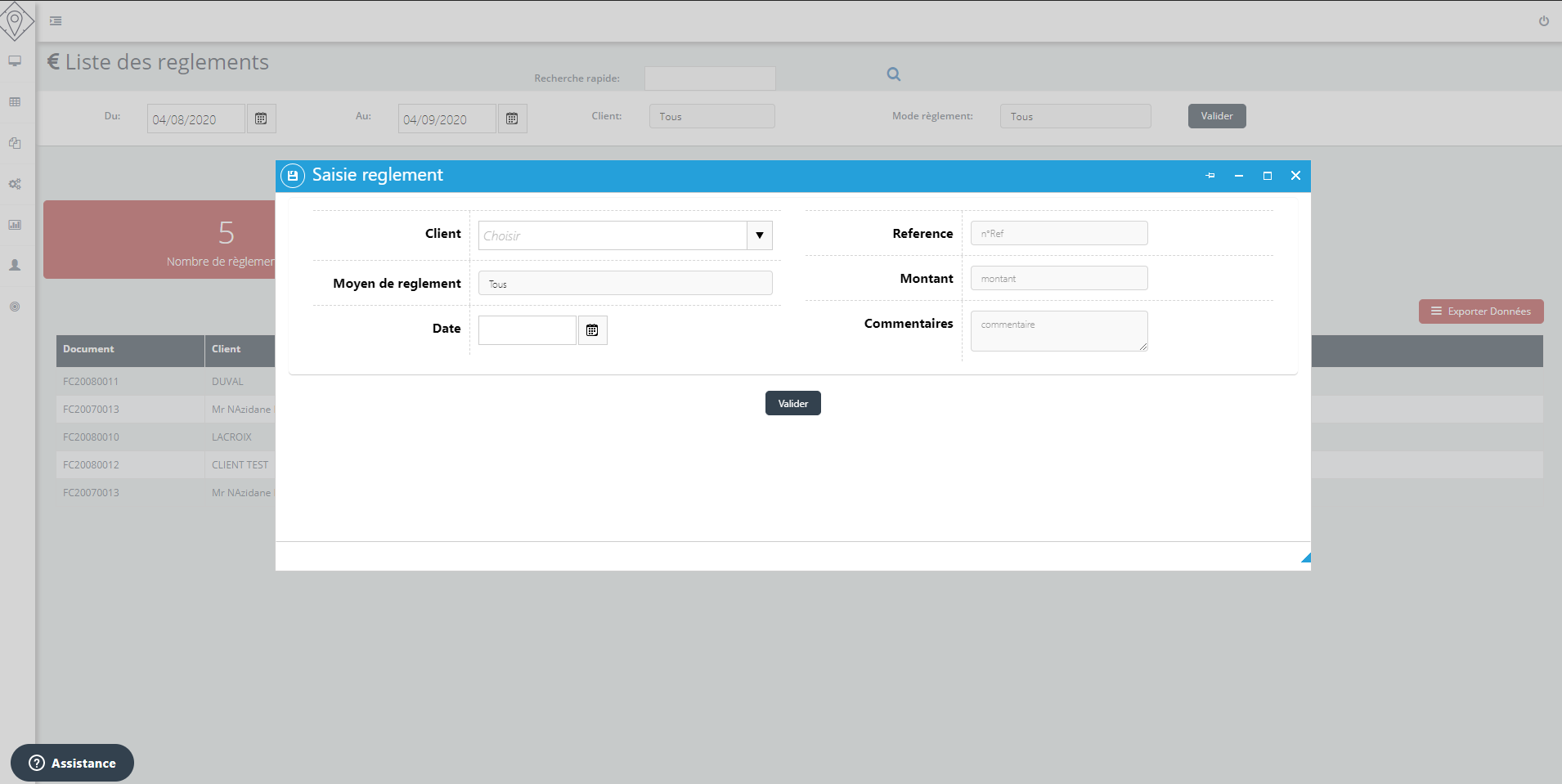Viewport: 1562px width, 784px height.
Task: Click the Valider button in the modal
Action: tap(792, 403)
